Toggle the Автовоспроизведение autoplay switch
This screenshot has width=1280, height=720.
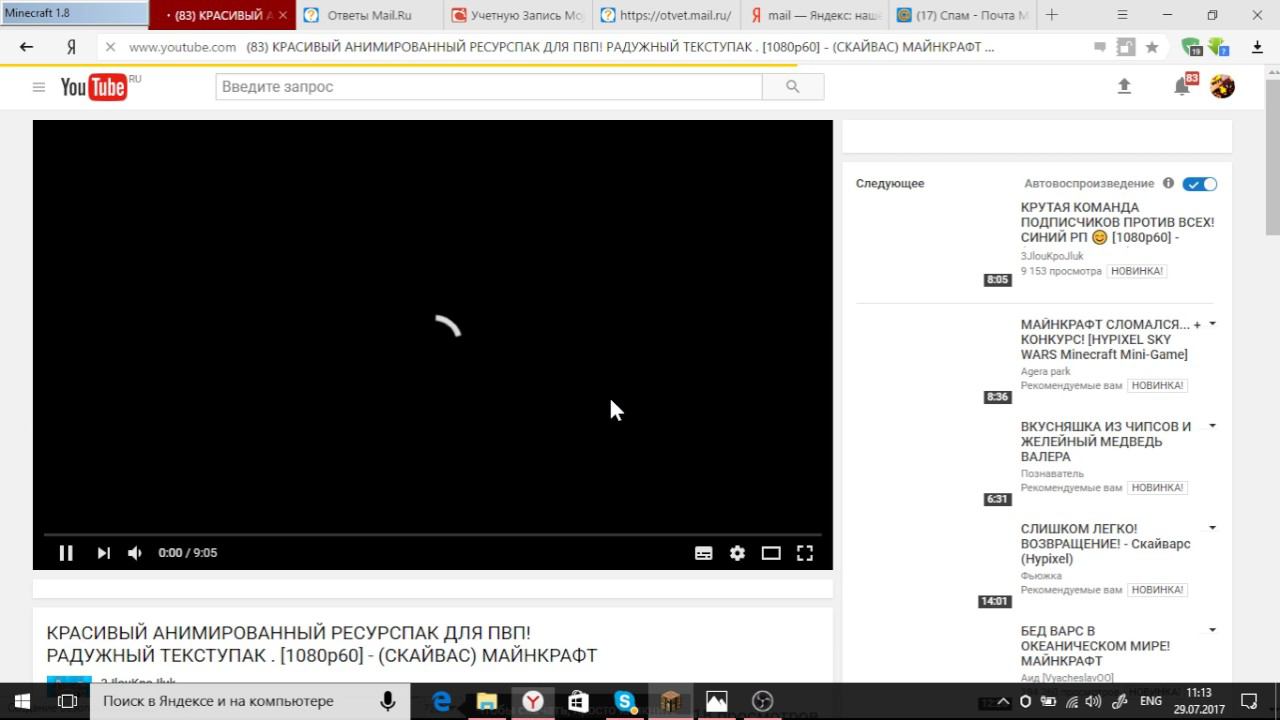(1200, 184)
